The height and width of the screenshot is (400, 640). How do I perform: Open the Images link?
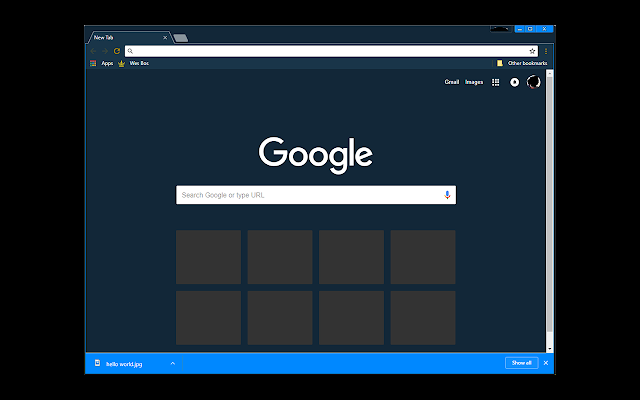pos(474,82)
